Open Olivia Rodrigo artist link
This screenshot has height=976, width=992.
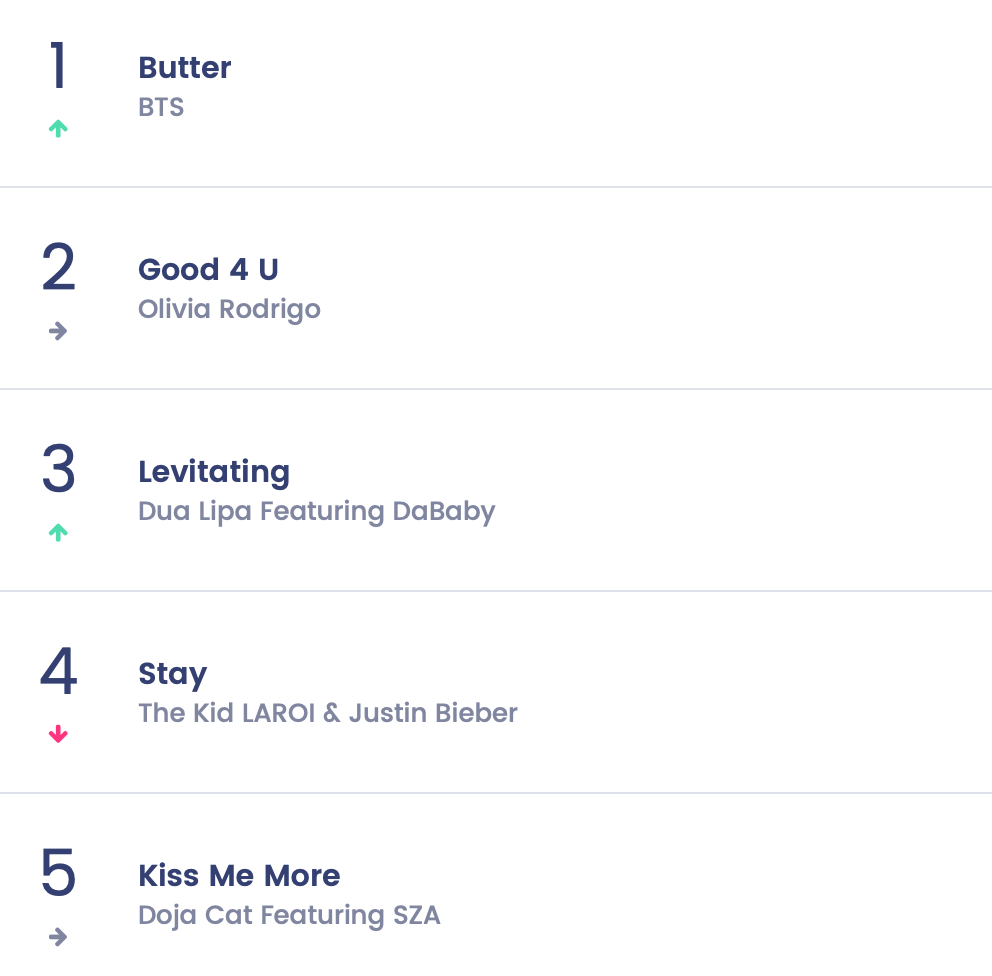click(230, 310)
